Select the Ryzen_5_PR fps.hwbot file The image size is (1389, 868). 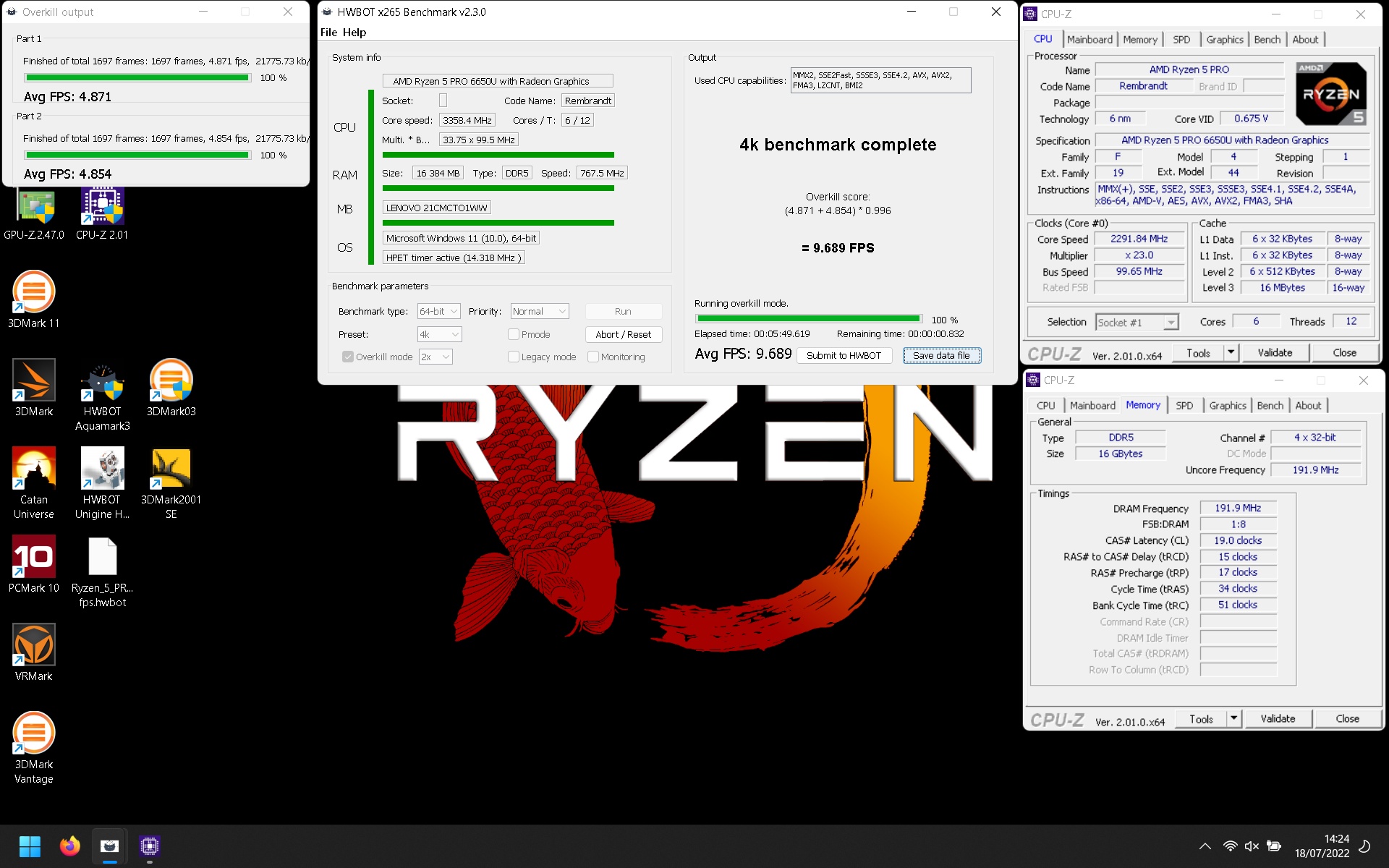(x=102, y=571)
